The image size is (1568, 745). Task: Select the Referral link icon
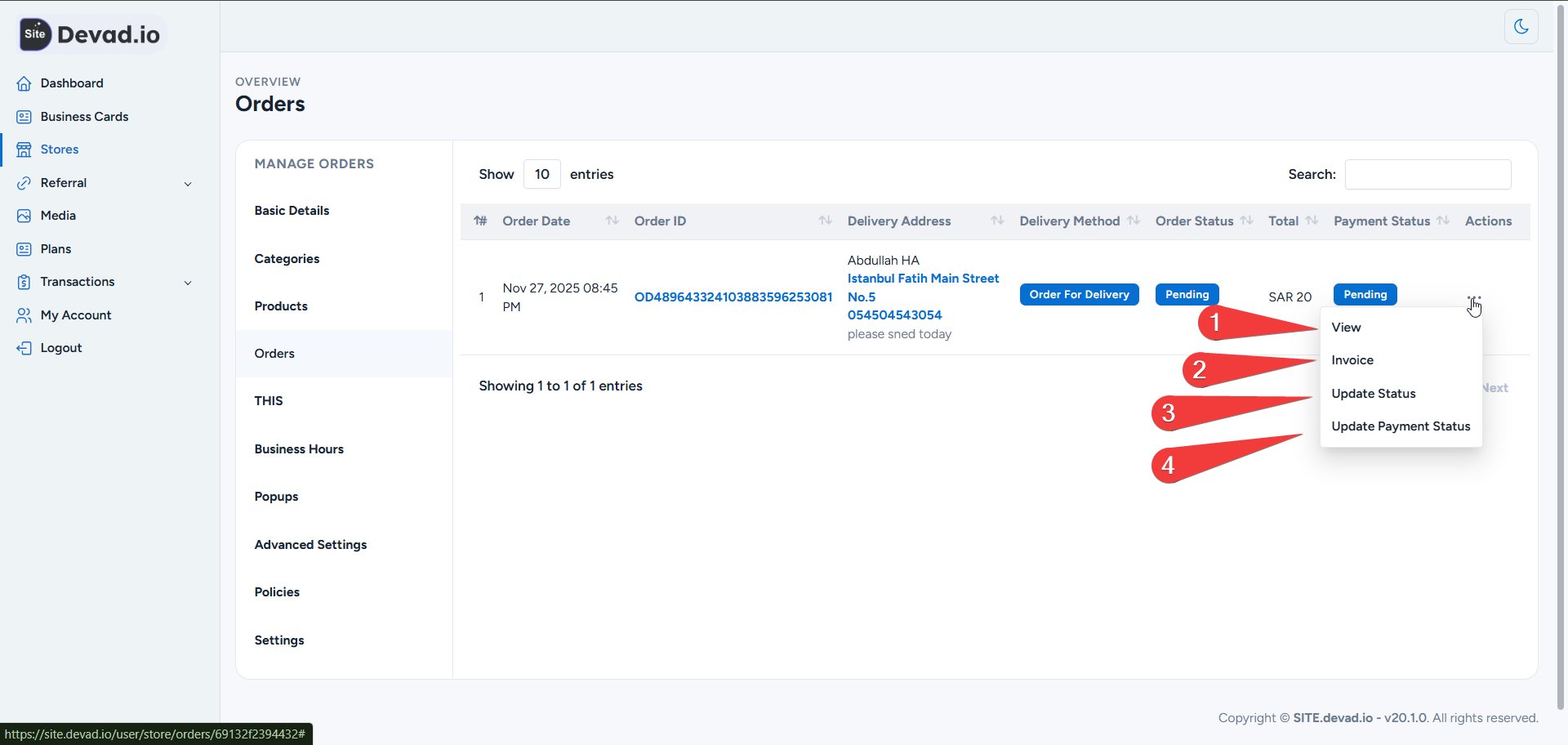[24, 182]
